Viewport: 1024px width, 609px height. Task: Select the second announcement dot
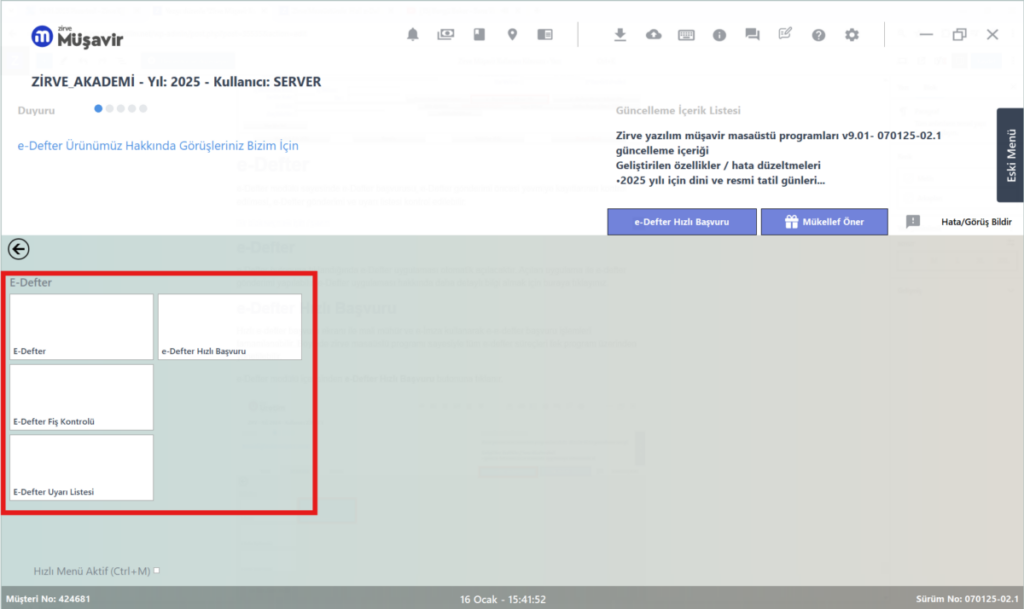coord(110,108)
